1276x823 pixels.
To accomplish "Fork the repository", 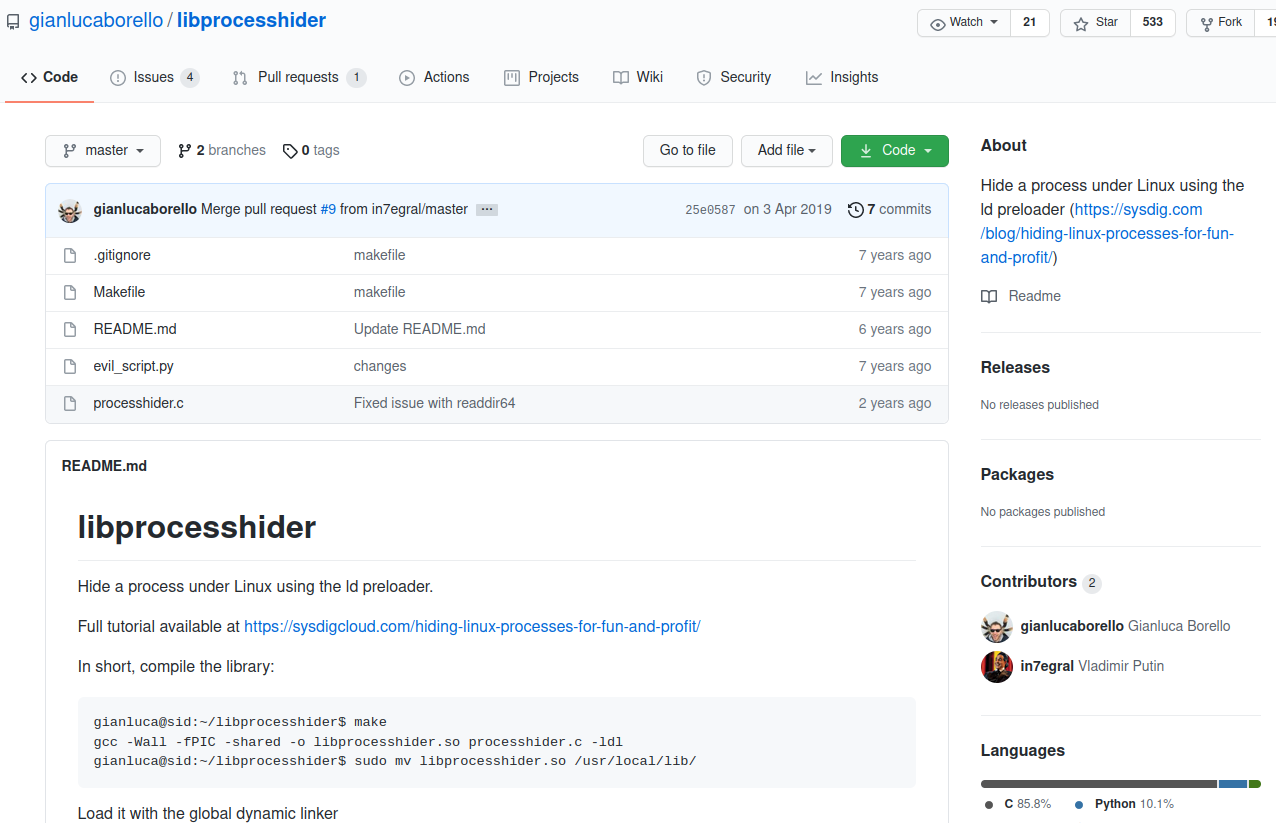I will (1219, 22).
